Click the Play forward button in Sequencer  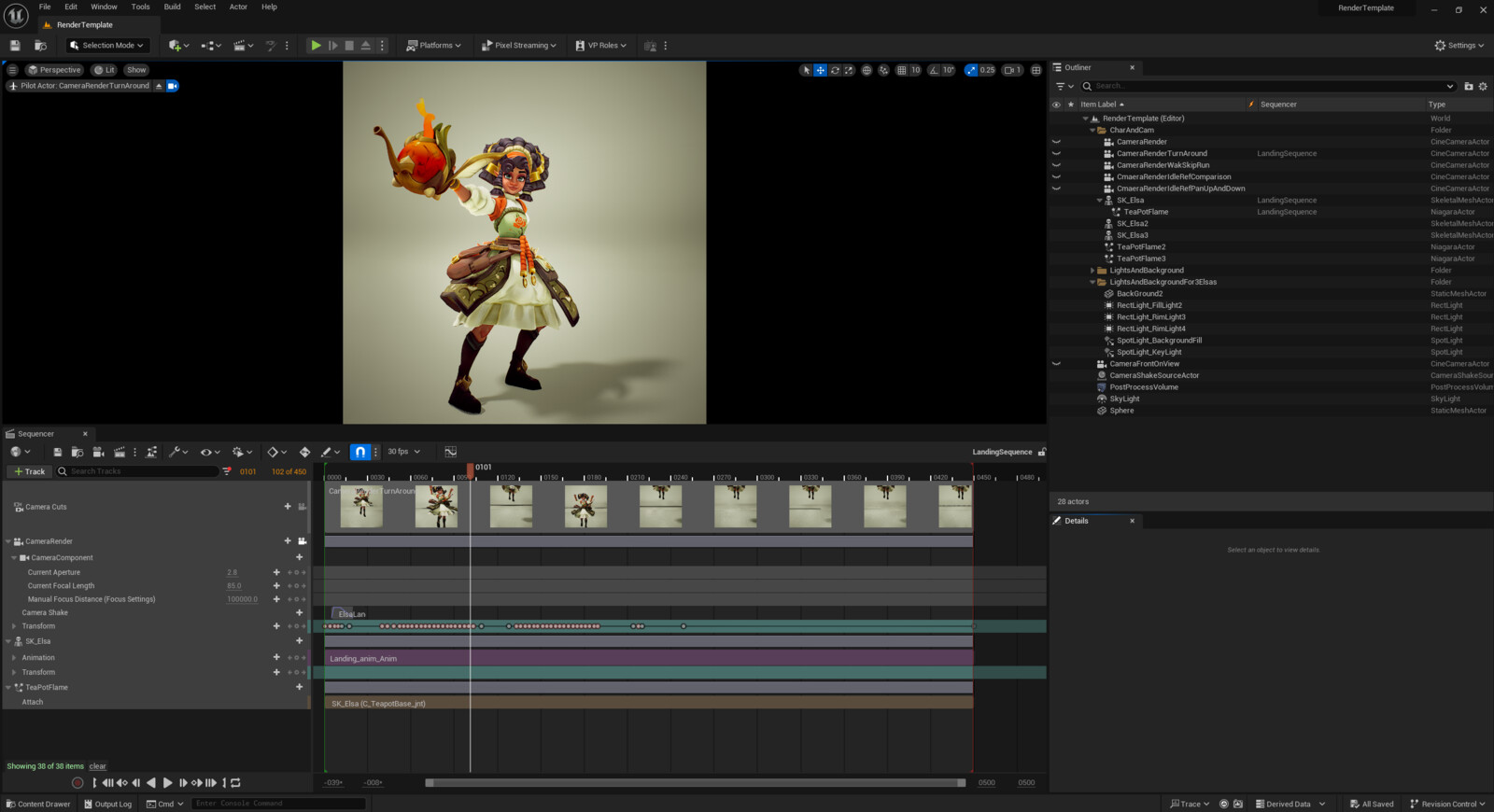[x=167, y=783]
